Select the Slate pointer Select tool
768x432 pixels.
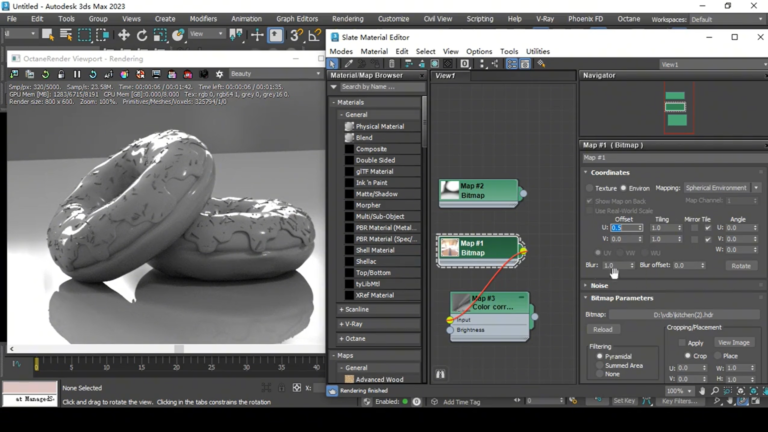coord(333,64)
